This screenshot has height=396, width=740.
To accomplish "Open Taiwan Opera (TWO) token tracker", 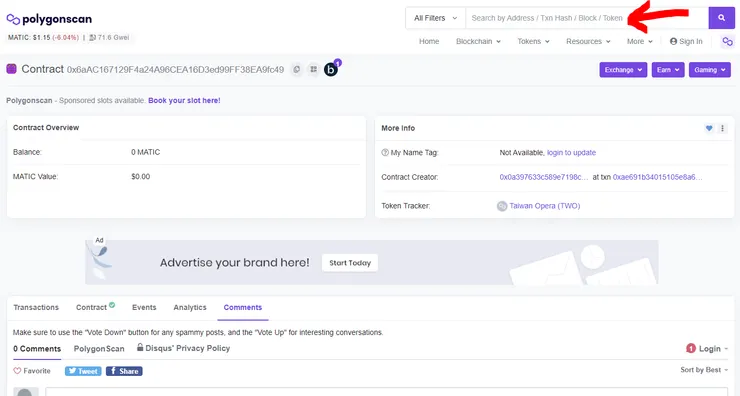I will pos(545,206).
